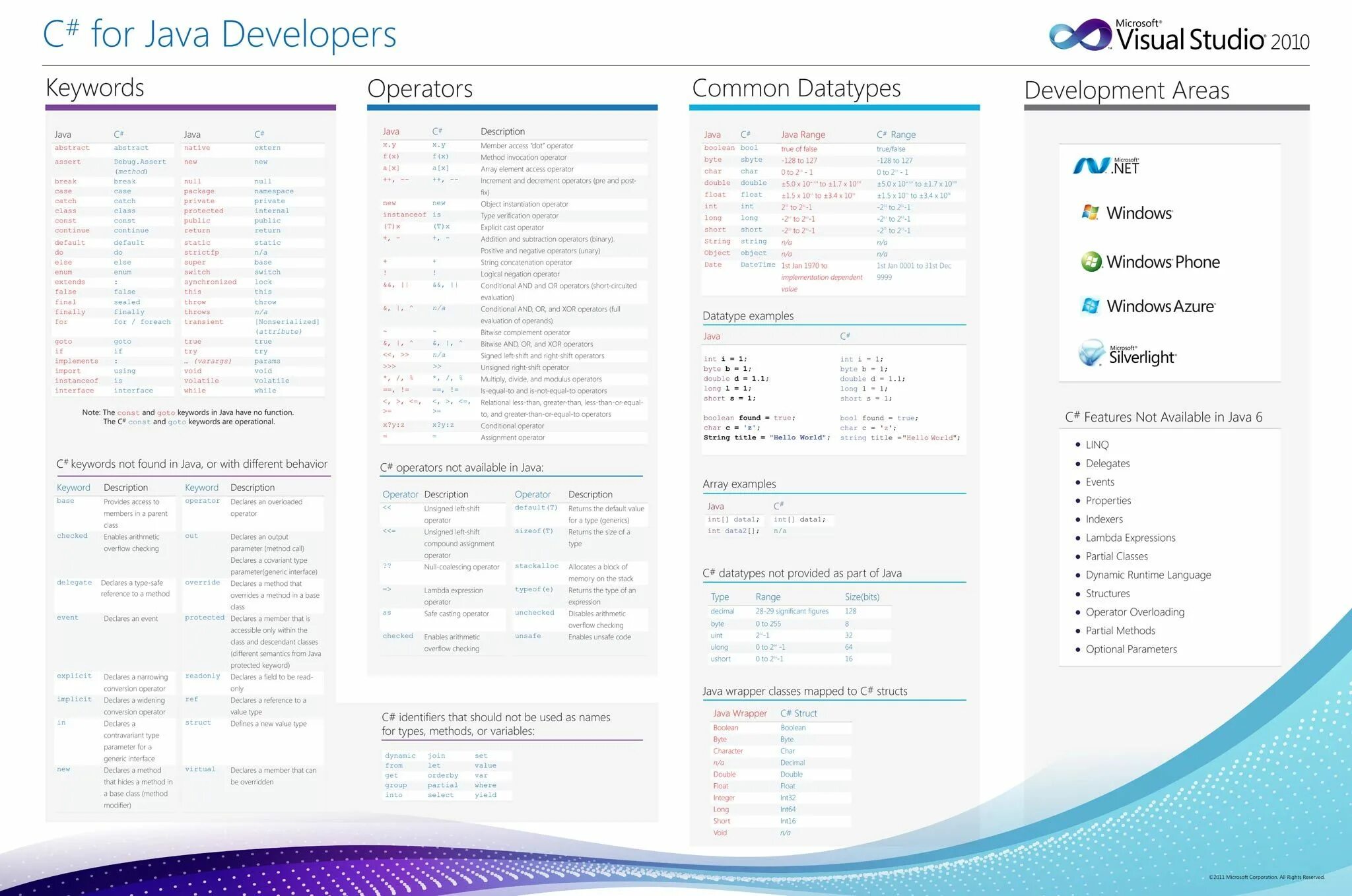The width and height of the screenshot is (1352, 896).
Task: Click the green Windows Phone icon
Action: pyautogui.click(x=1091, y=262)
